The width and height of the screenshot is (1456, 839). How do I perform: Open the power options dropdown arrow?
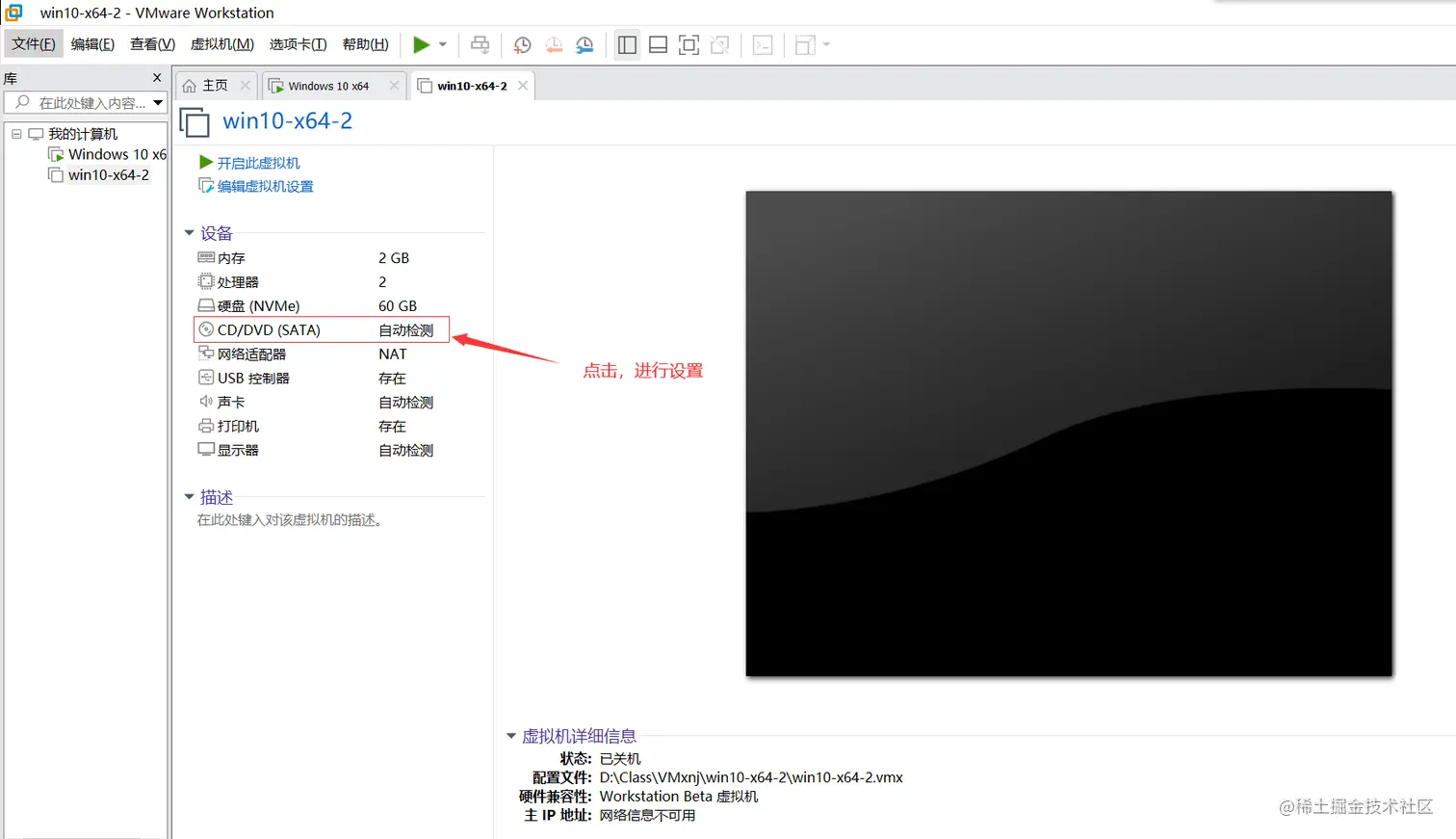click(443, 44)
